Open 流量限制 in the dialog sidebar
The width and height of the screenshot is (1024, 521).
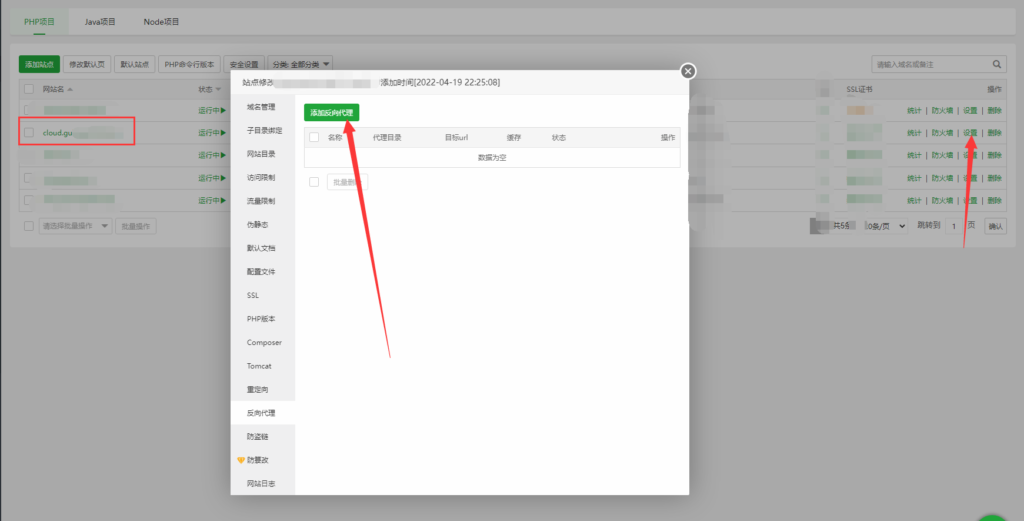click(263, 201)
